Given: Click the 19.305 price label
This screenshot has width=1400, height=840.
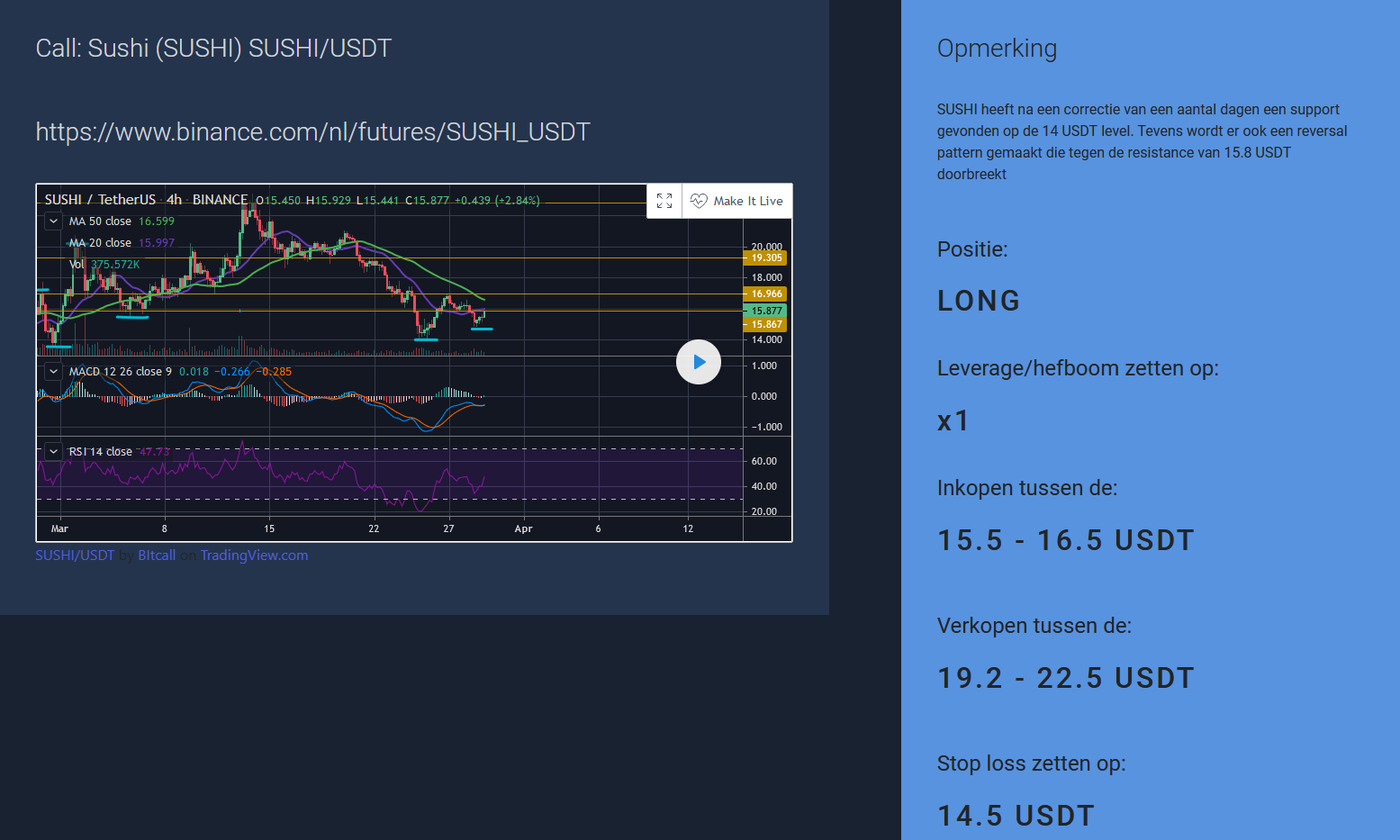Looking at the screenshot, I should pyautogui.click(x=765, y=257).
